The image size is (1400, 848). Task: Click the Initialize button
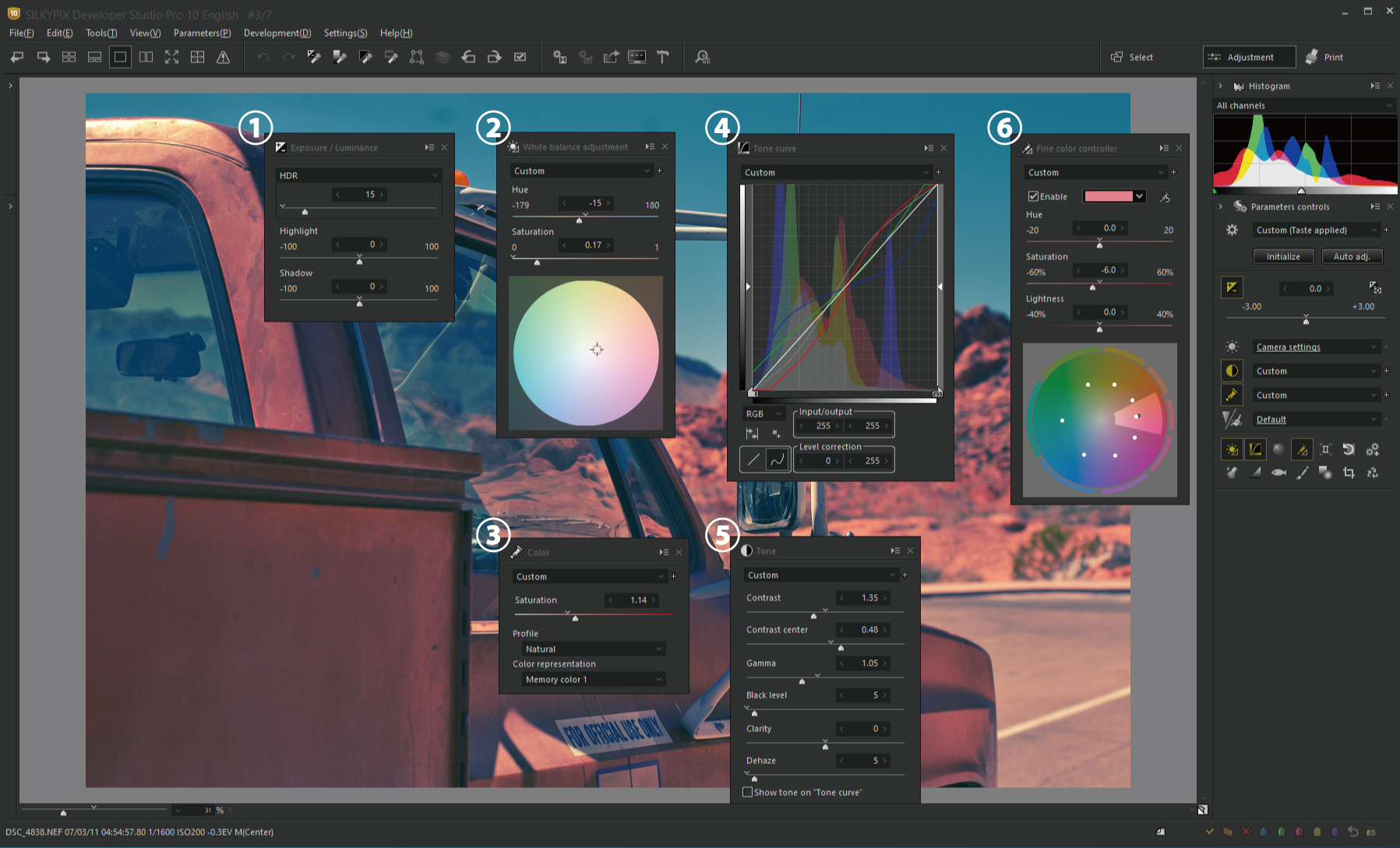(1283, 256)
